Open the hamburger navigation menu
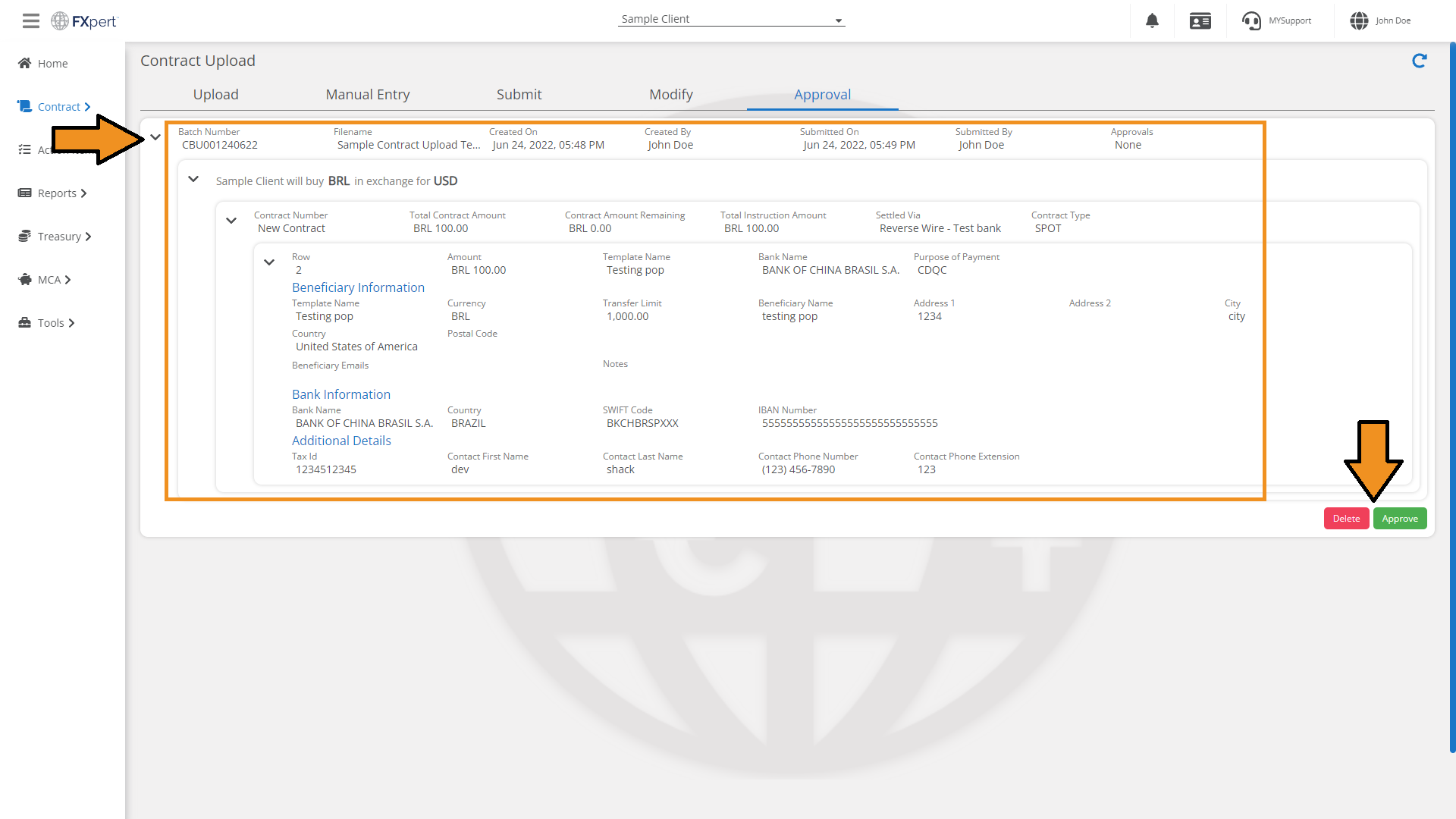The width and height of the screenshot is (1456, 819). [x=30, y=20]
